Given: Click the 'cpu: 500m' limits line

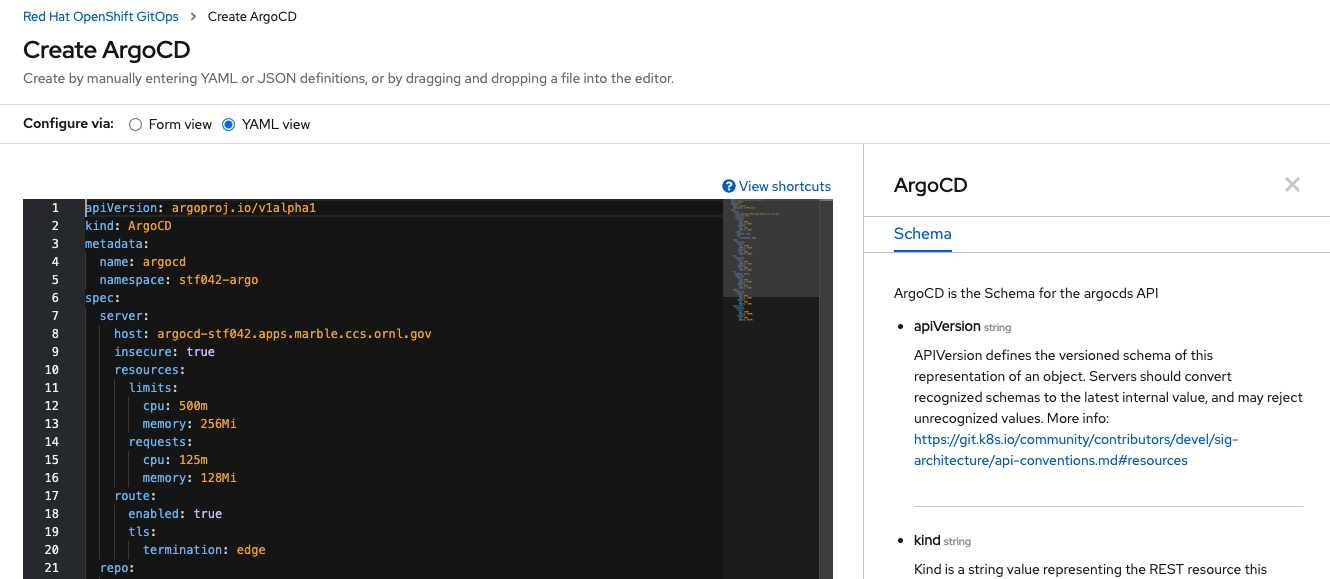Looking at the screenshot, I should [175, 406].
